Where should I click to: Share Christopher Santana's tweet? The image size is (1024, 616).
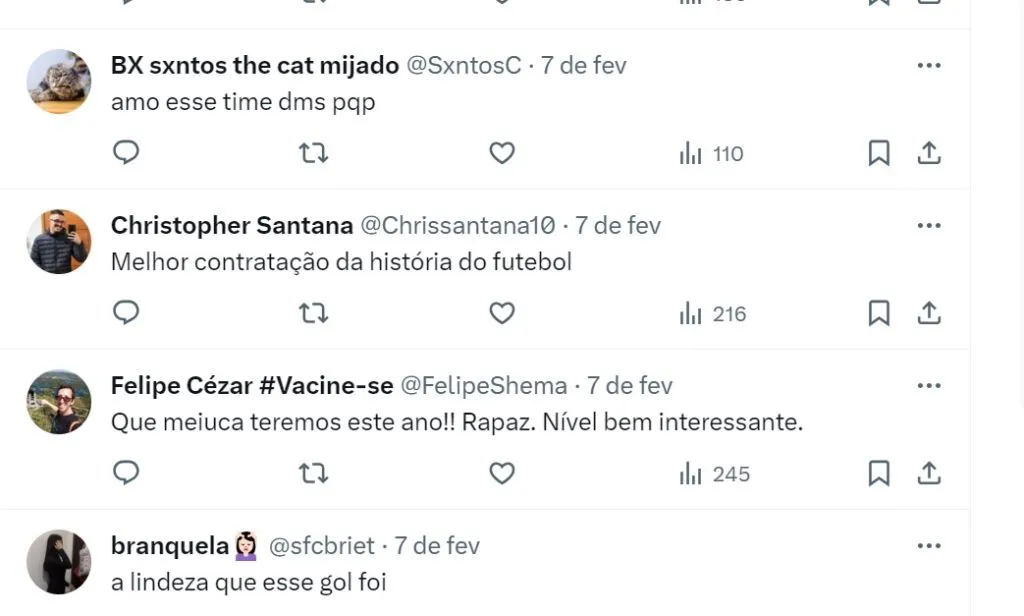coord(929,313)
